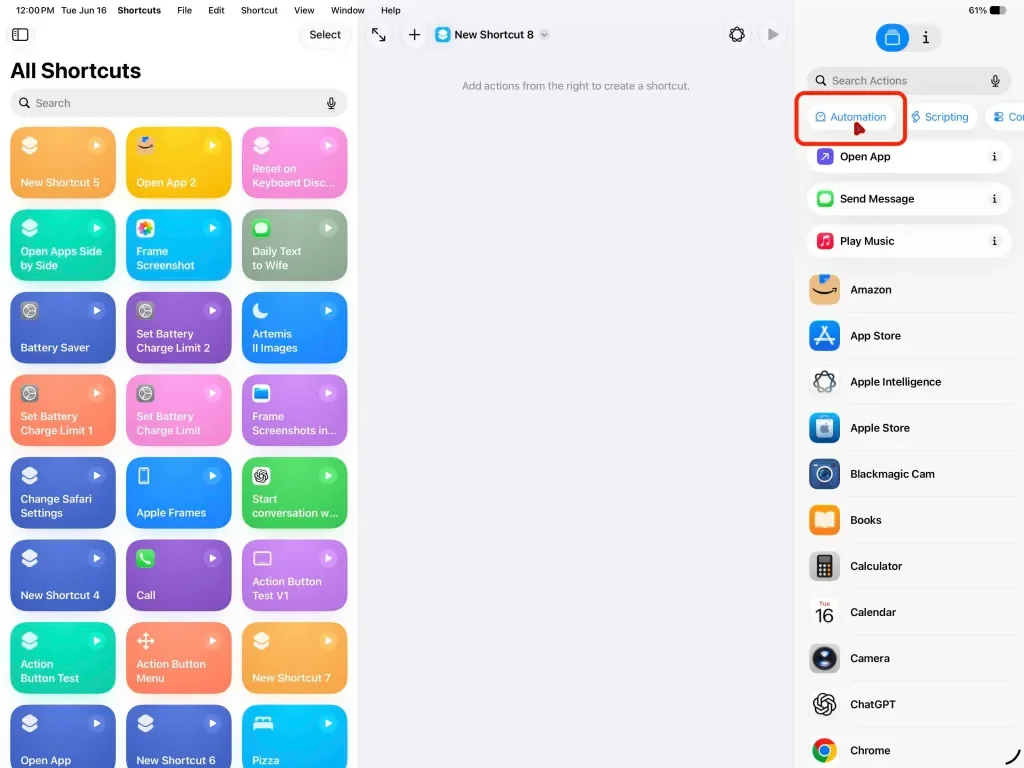Run the Artemis II Images shortcut
This screenshot has width=1024, height=768.
(x=328, y=310)
